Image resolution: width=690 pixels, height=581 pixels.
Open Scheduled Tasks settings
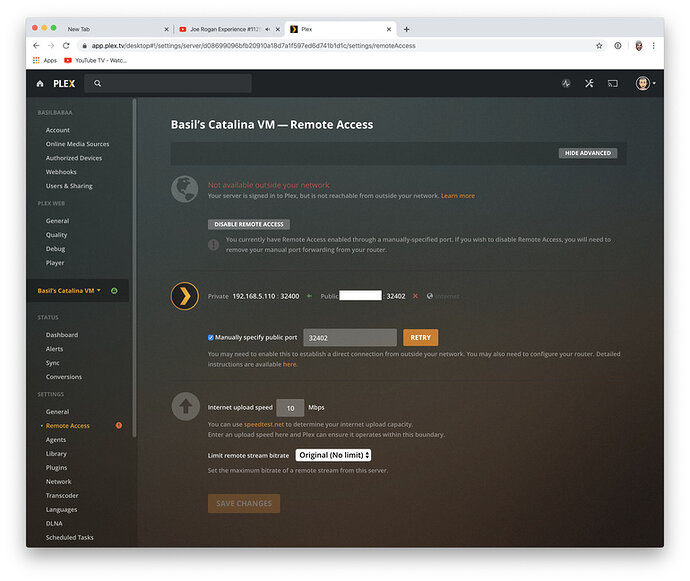pos(70,537)
